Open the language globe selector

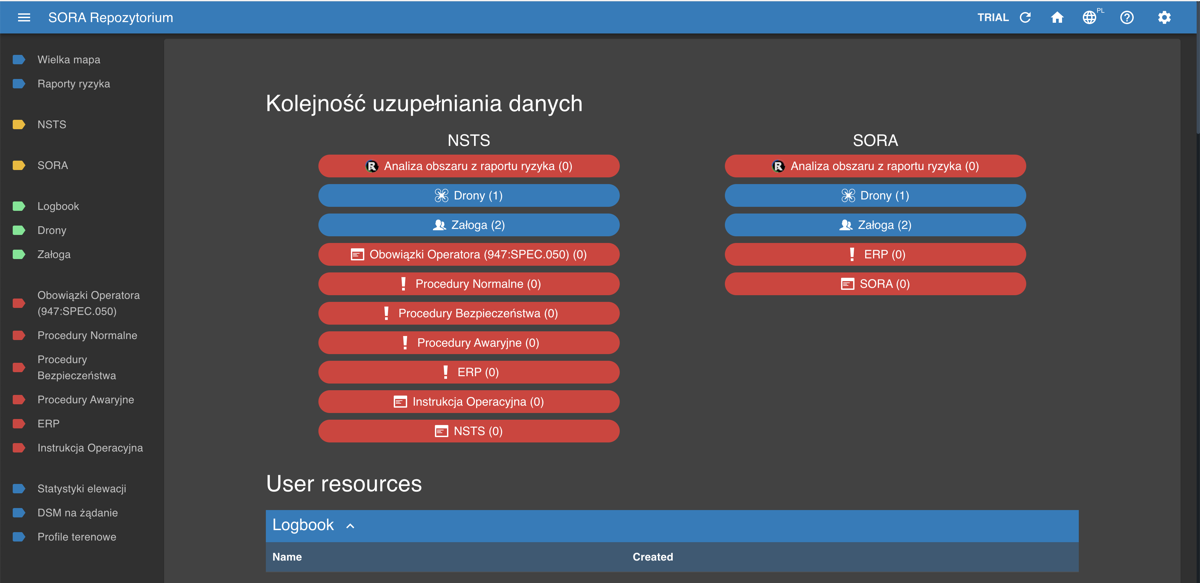tap(1090, 18)
